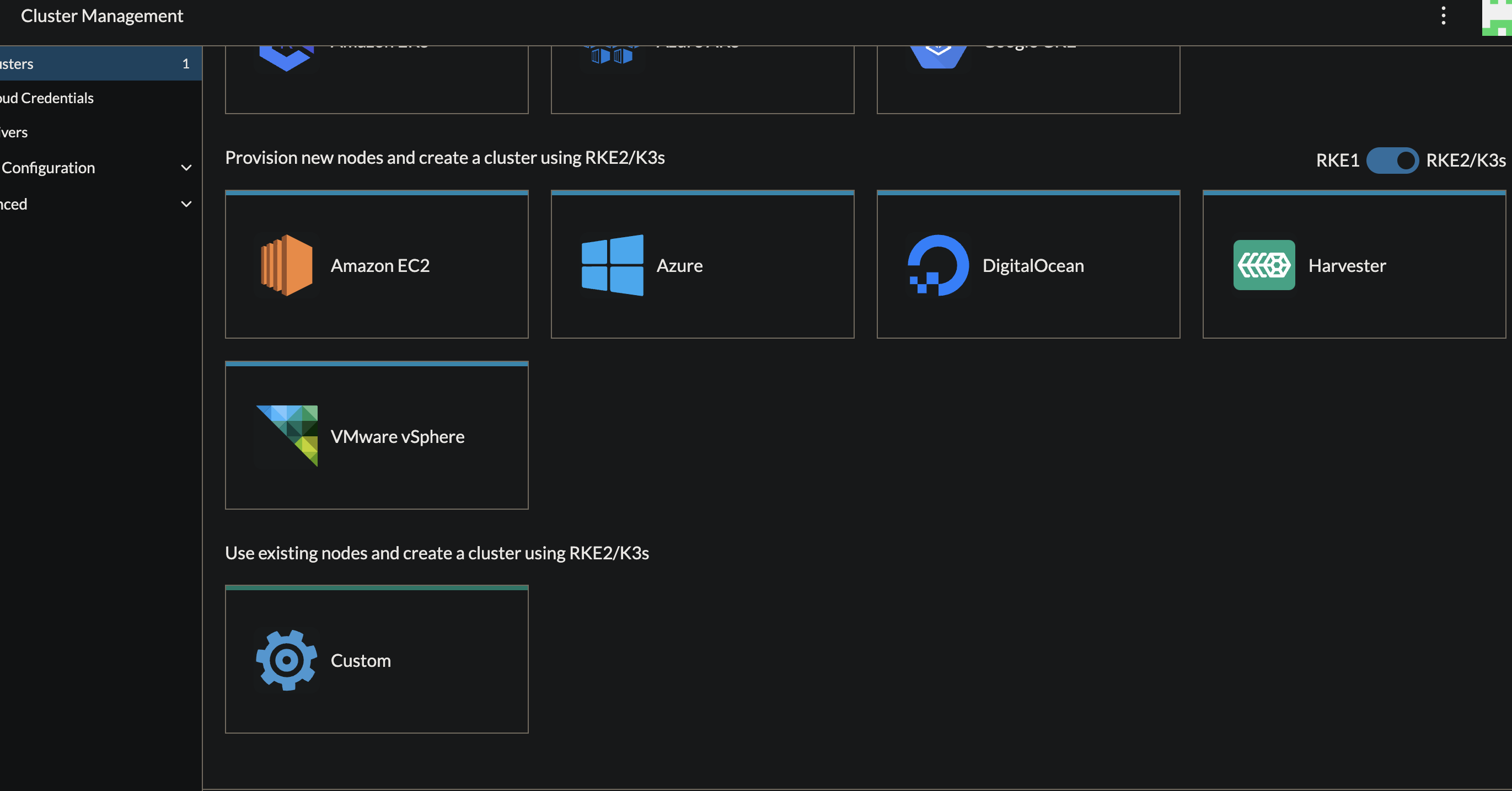Select the VMware vSphere provider label
Screen dimensions: 1512x791
pos(398,436)
